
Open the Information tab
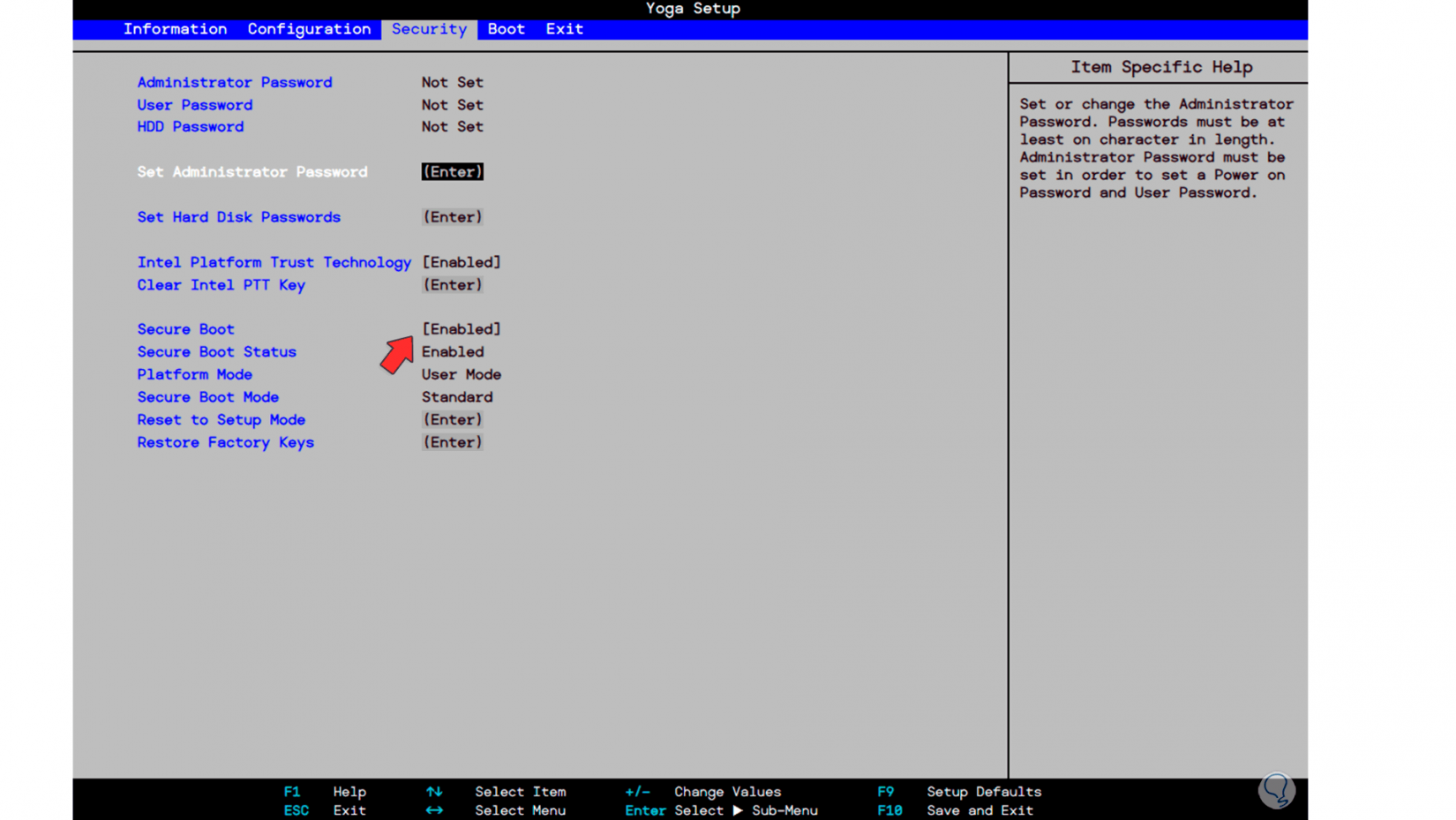pos(175,29)
